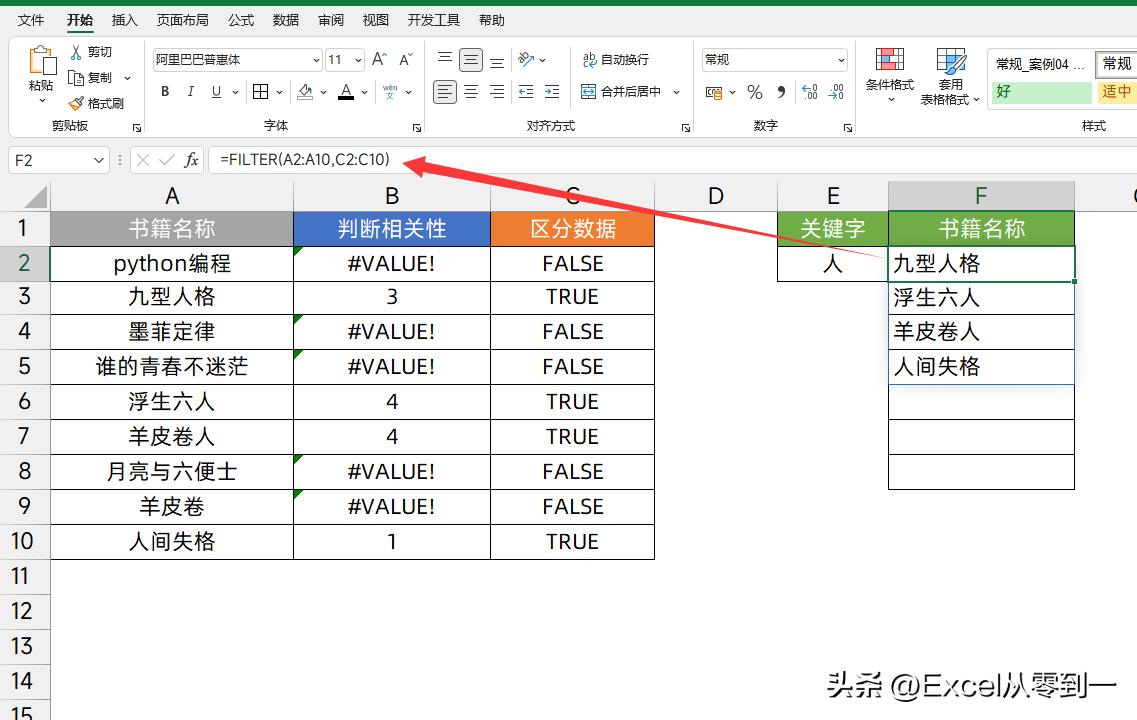Click the Increase Decimal icon
The width and height of the screenshot is (1137, 720).
[809, 92]
